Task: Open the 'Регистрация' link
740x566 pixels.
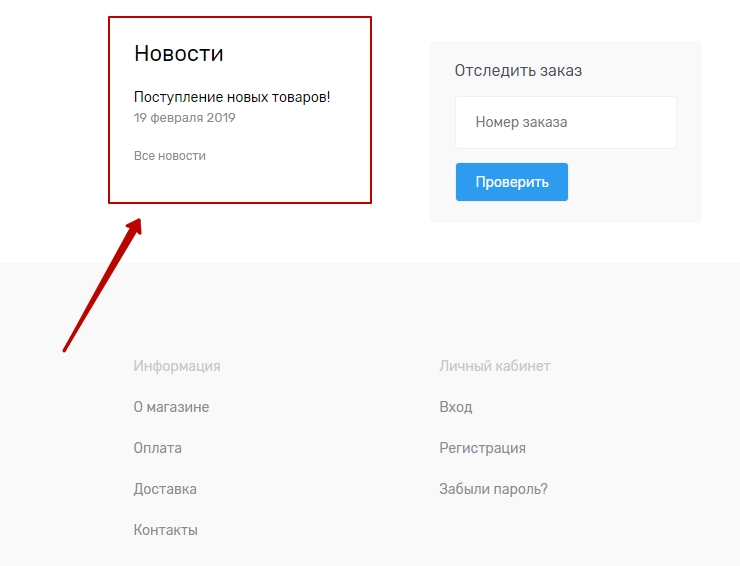Action: (x=482, y=448)
